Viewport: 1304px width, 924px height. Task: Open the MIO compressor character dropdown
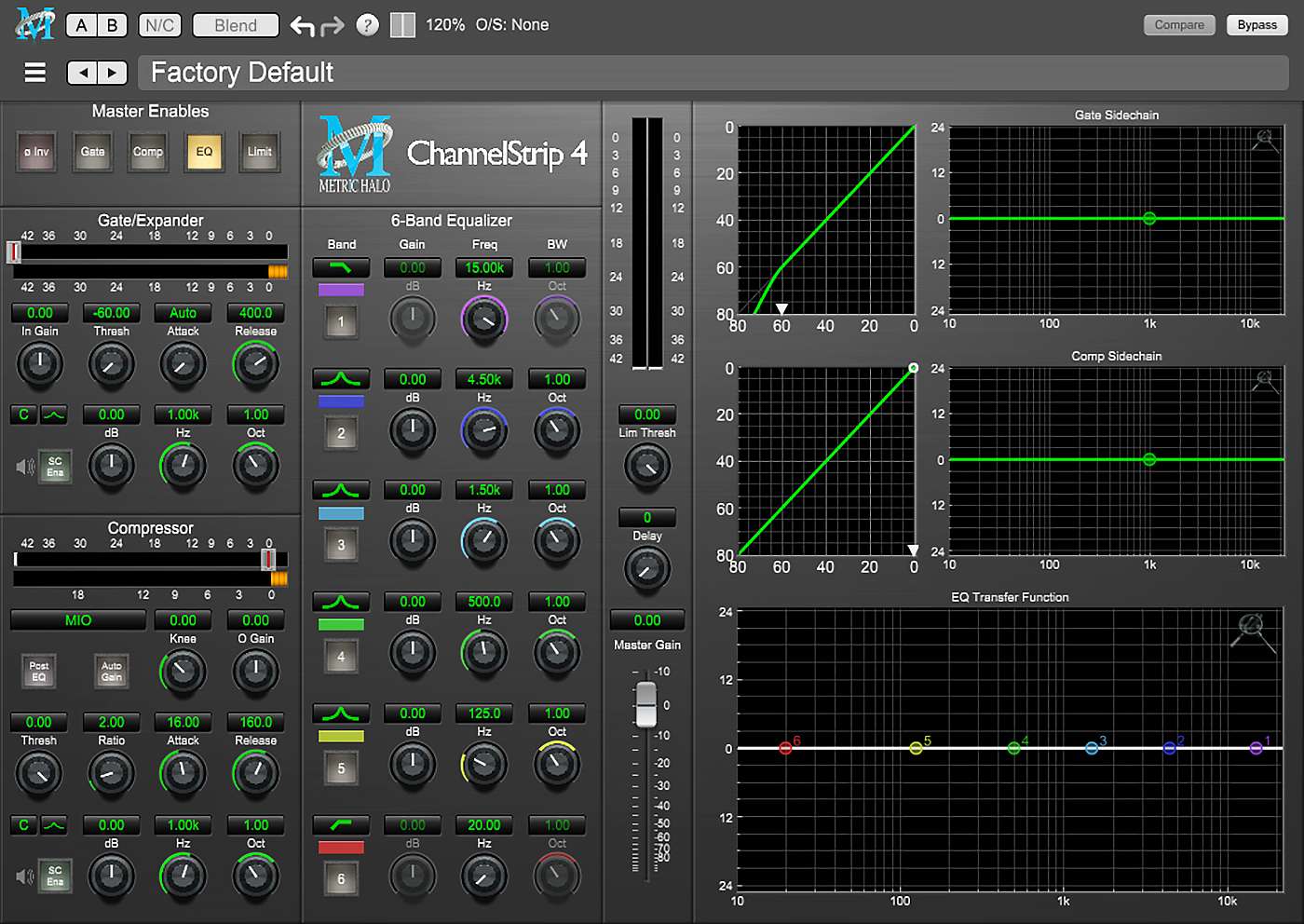click(78, 620)
